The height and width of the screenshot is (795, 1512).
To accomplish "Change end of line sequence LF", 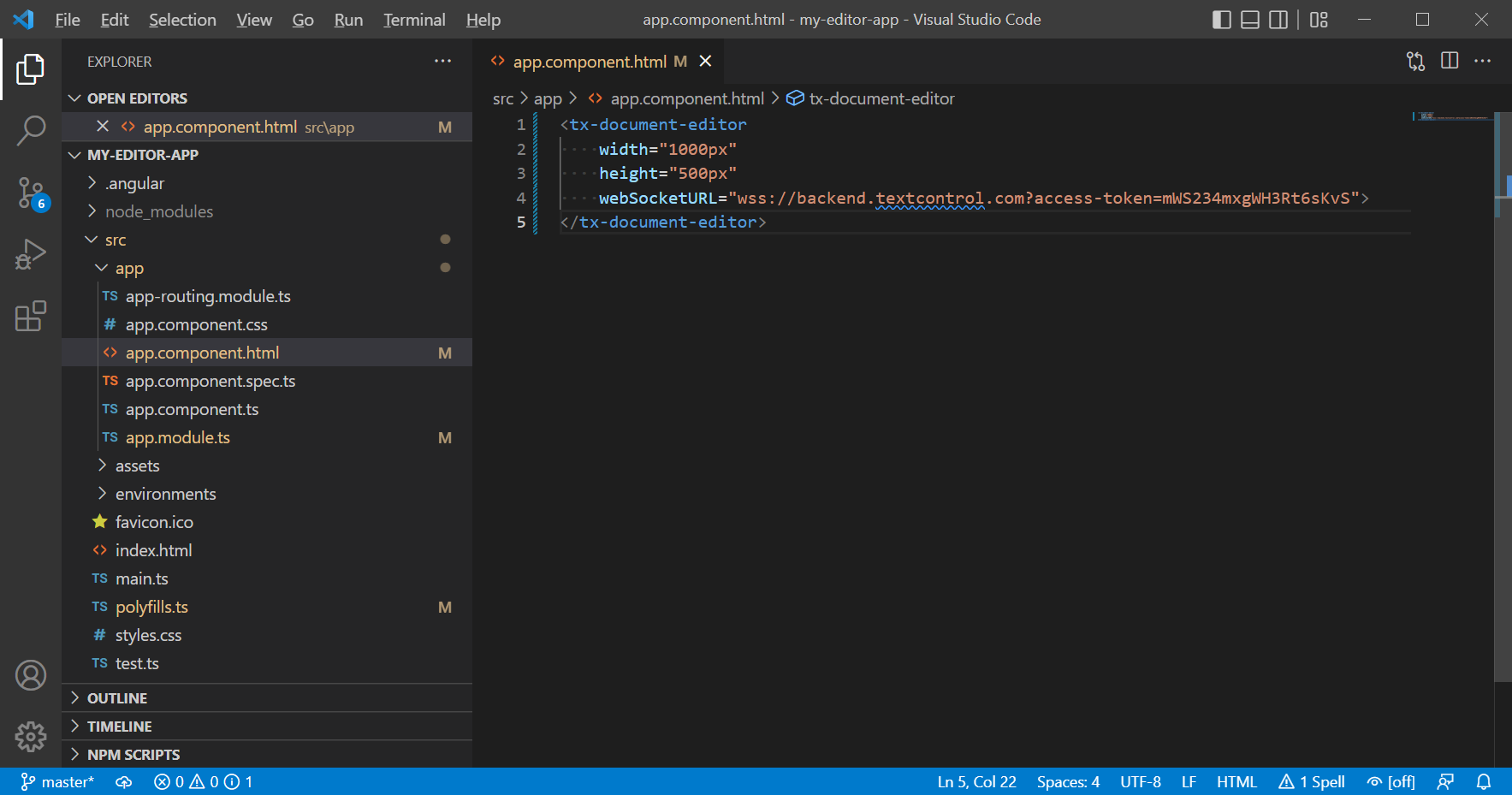I will [1189, 781].
